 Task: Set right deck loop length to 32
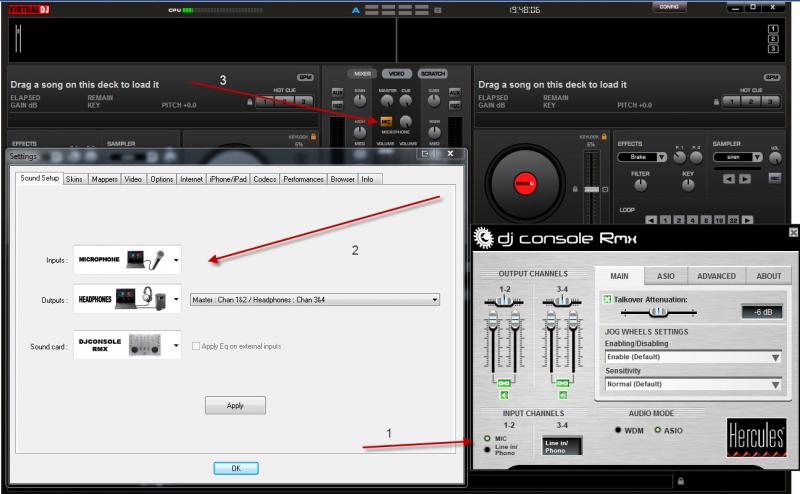pos(733,220)
